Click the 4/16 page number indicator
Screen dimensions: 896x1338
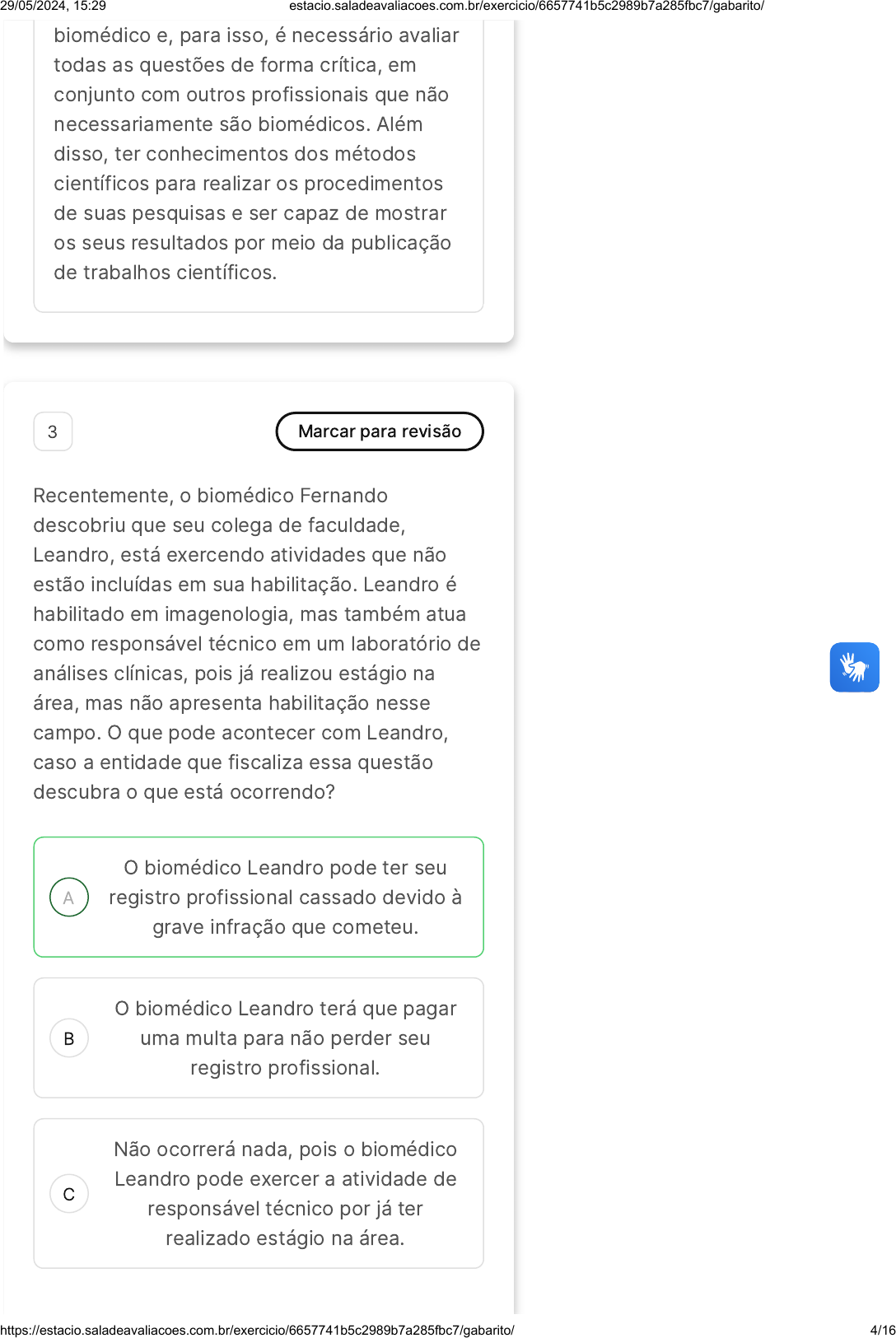(x=882, y=1330)
